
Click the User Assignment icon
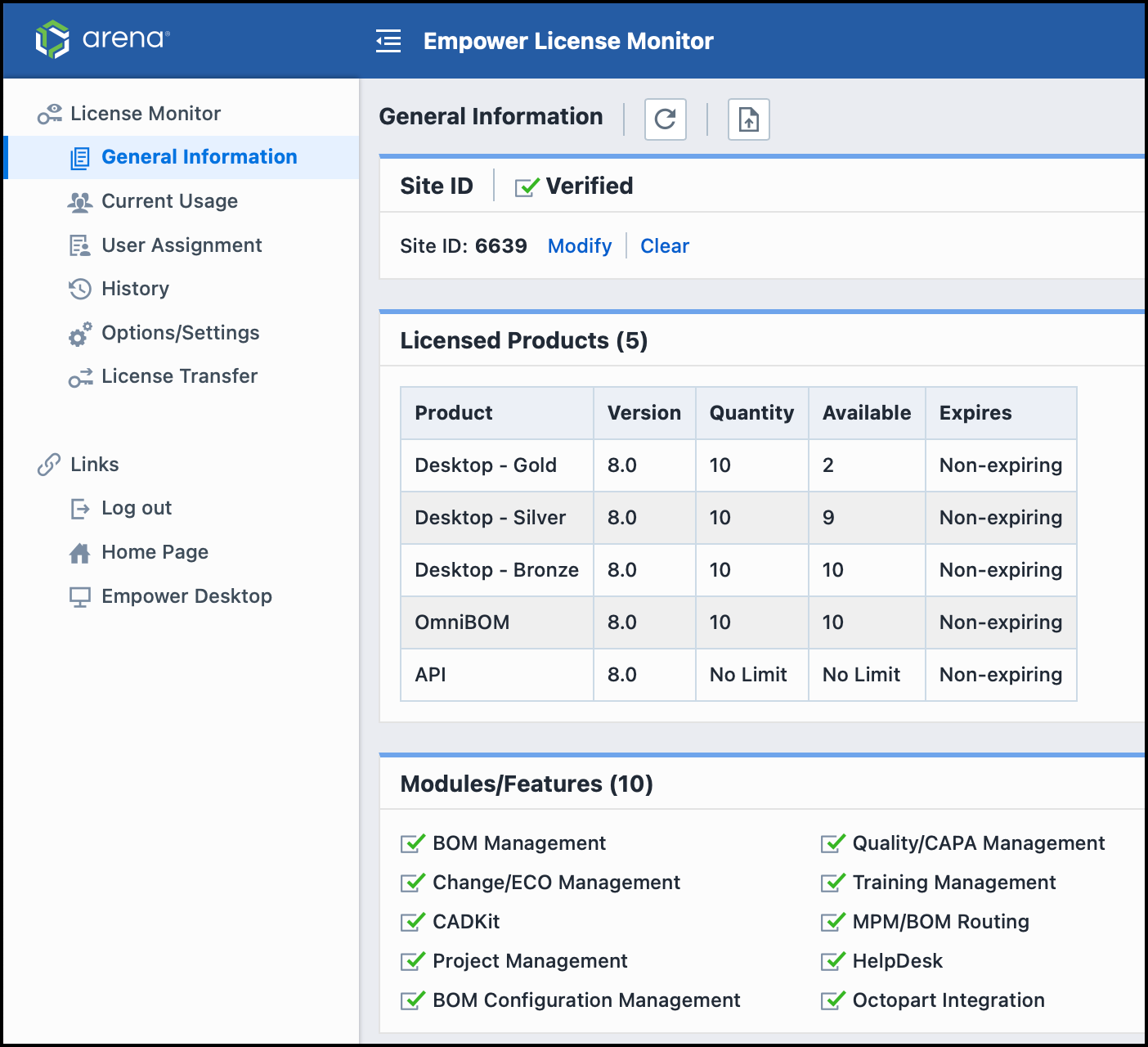click(79, 245)
